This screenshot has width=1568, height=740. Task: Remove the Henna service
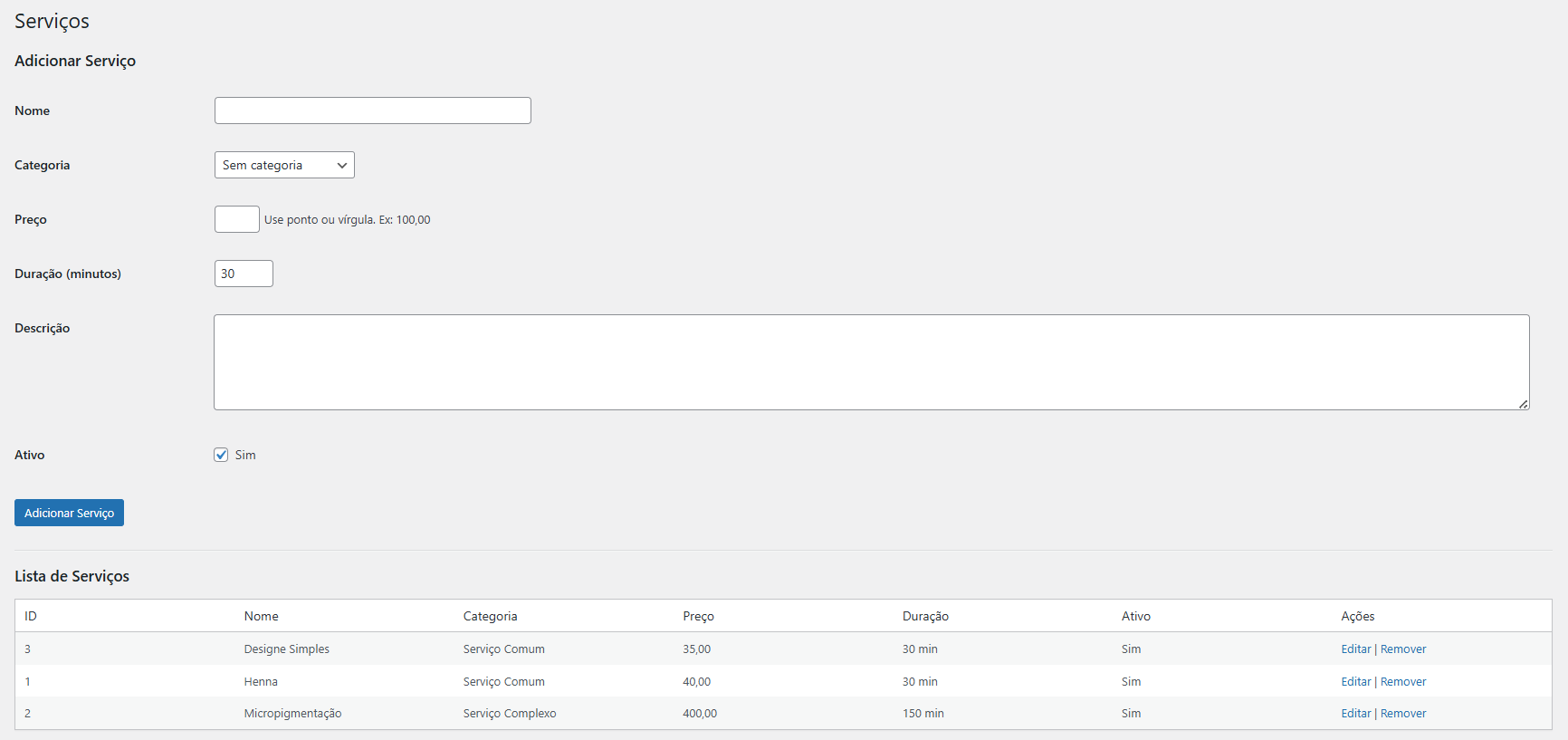1403,682
